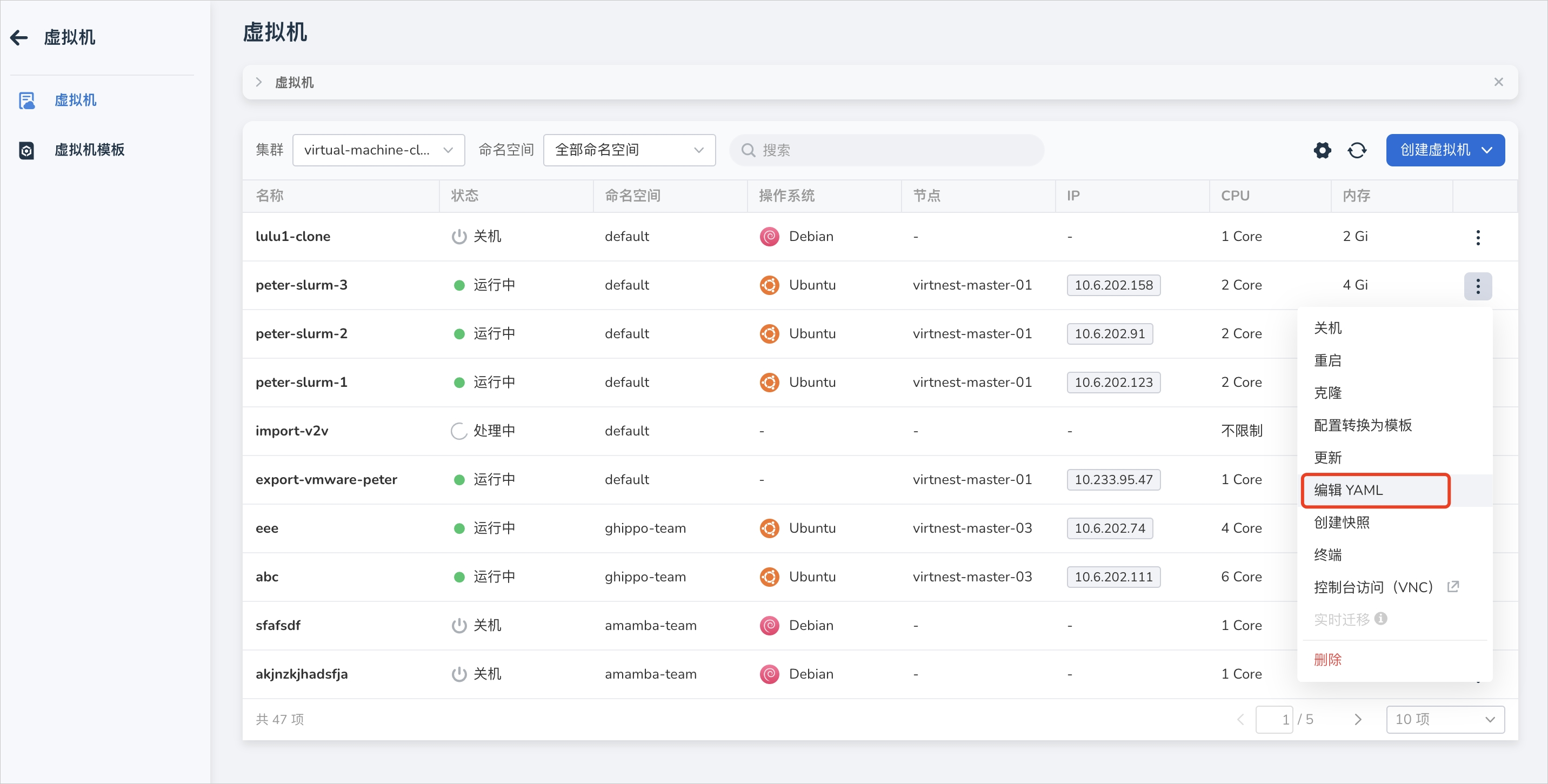Click the 虚拟机 sidebar list icon
Screen dimensions: 1548x784
tap(26, 100)
